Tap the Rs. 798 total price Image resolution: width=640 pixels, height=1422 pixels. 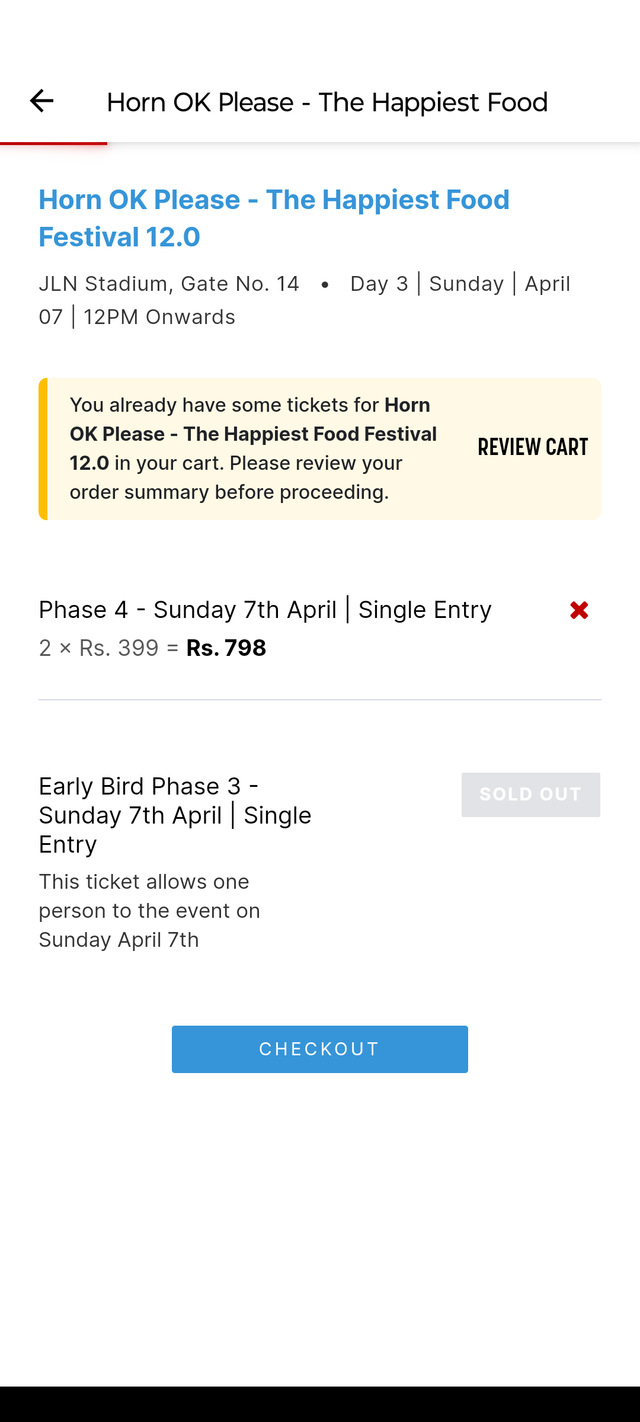(x=226, y=648)
